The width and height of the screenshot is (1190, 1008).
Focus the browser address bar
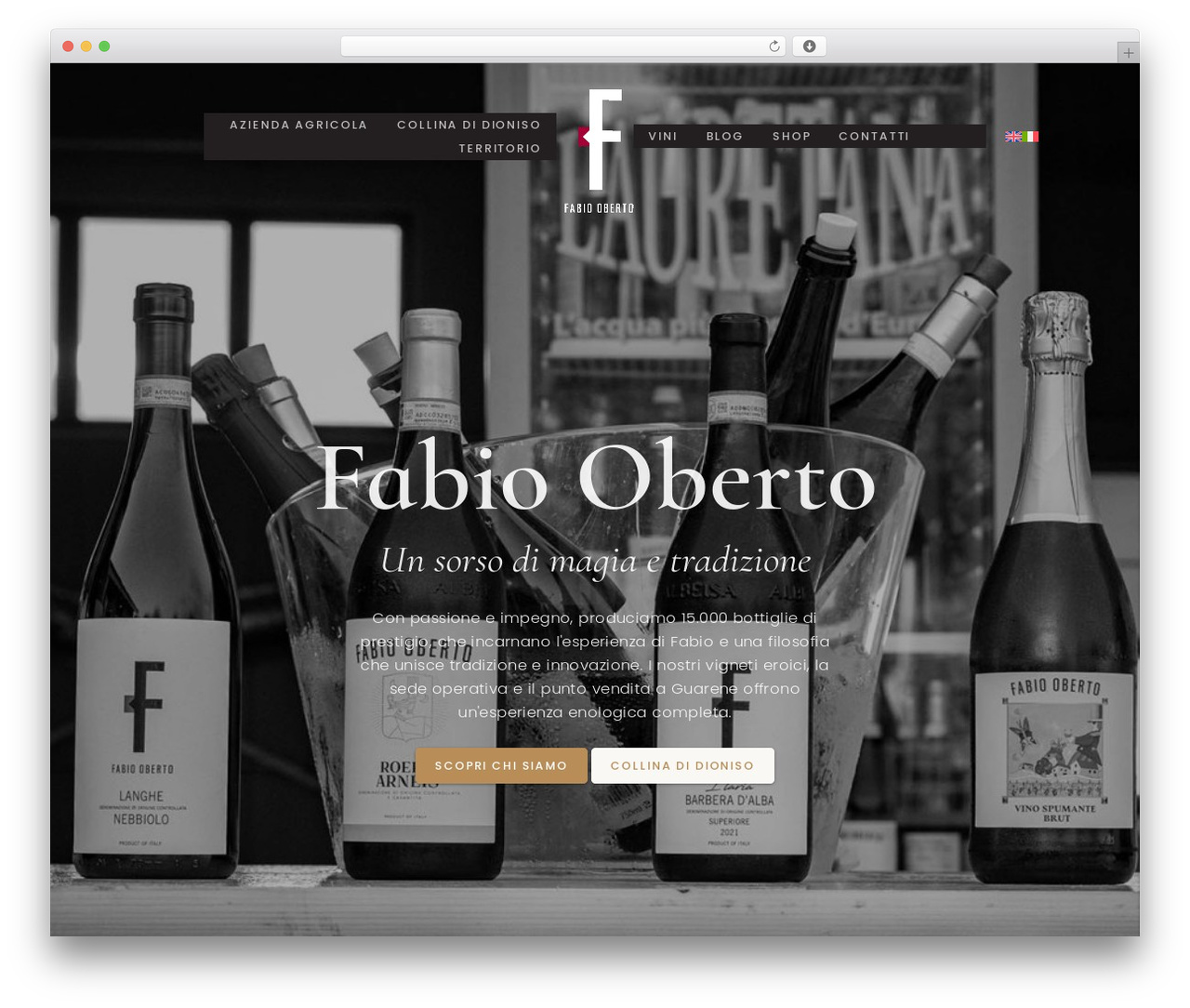click(563, 46)
